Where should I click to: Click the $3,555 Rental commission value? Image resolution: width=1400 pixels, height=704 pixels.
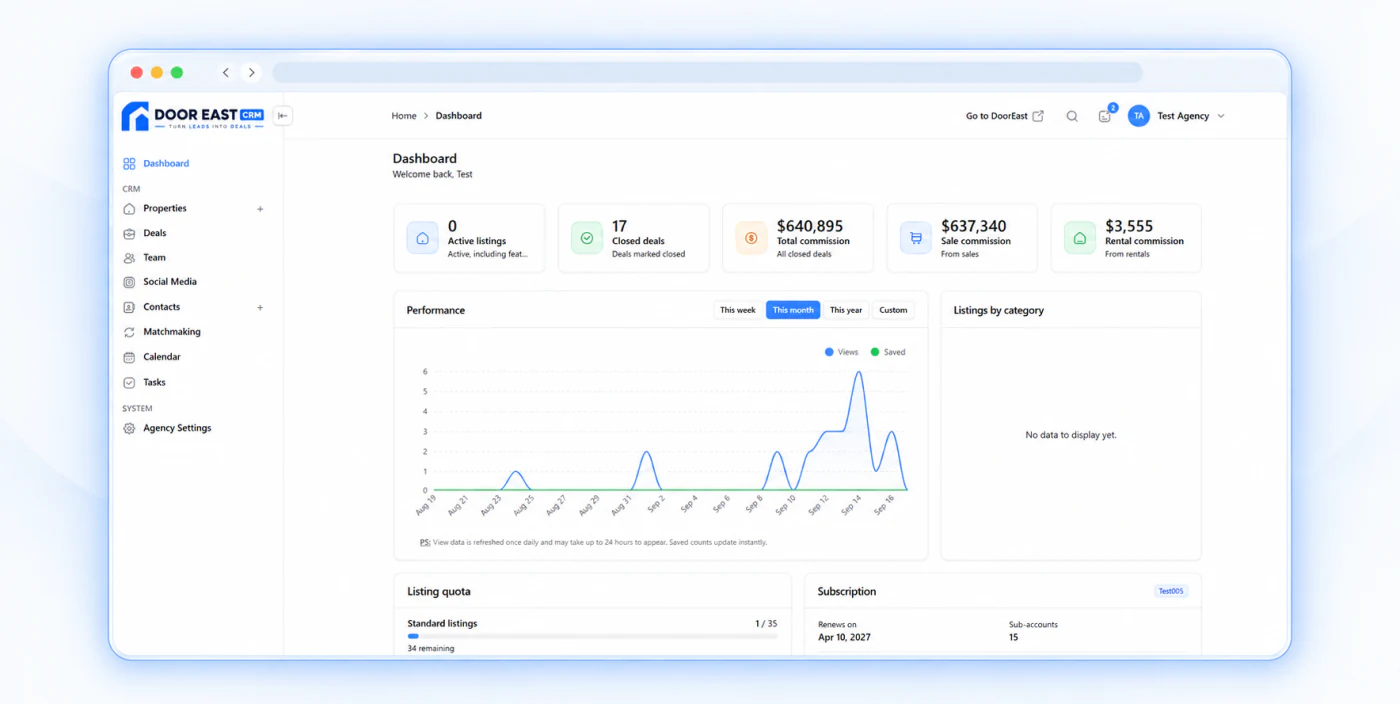[x=1129, y=226]
